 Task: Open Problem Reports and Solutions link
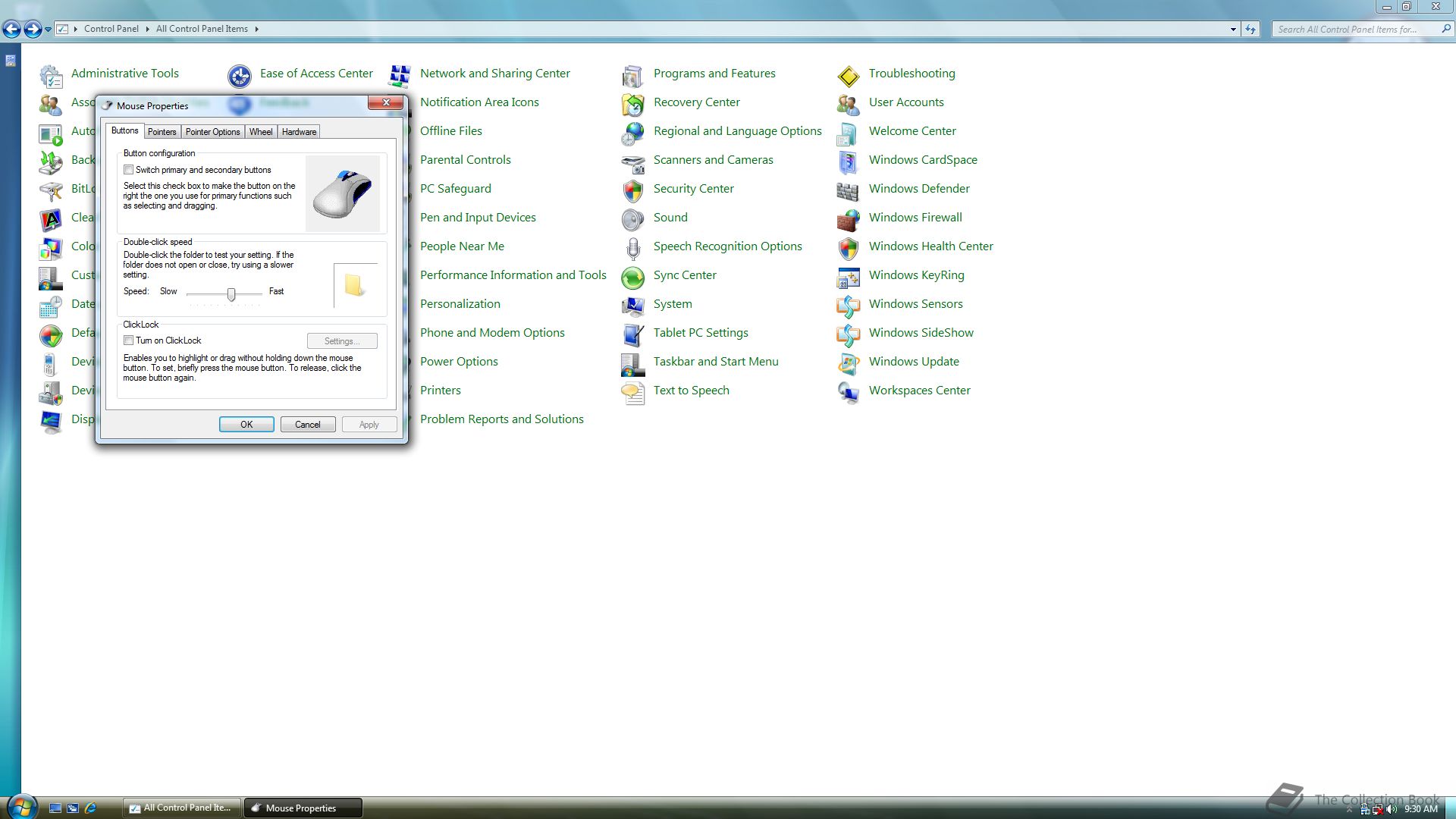[502, 419]
